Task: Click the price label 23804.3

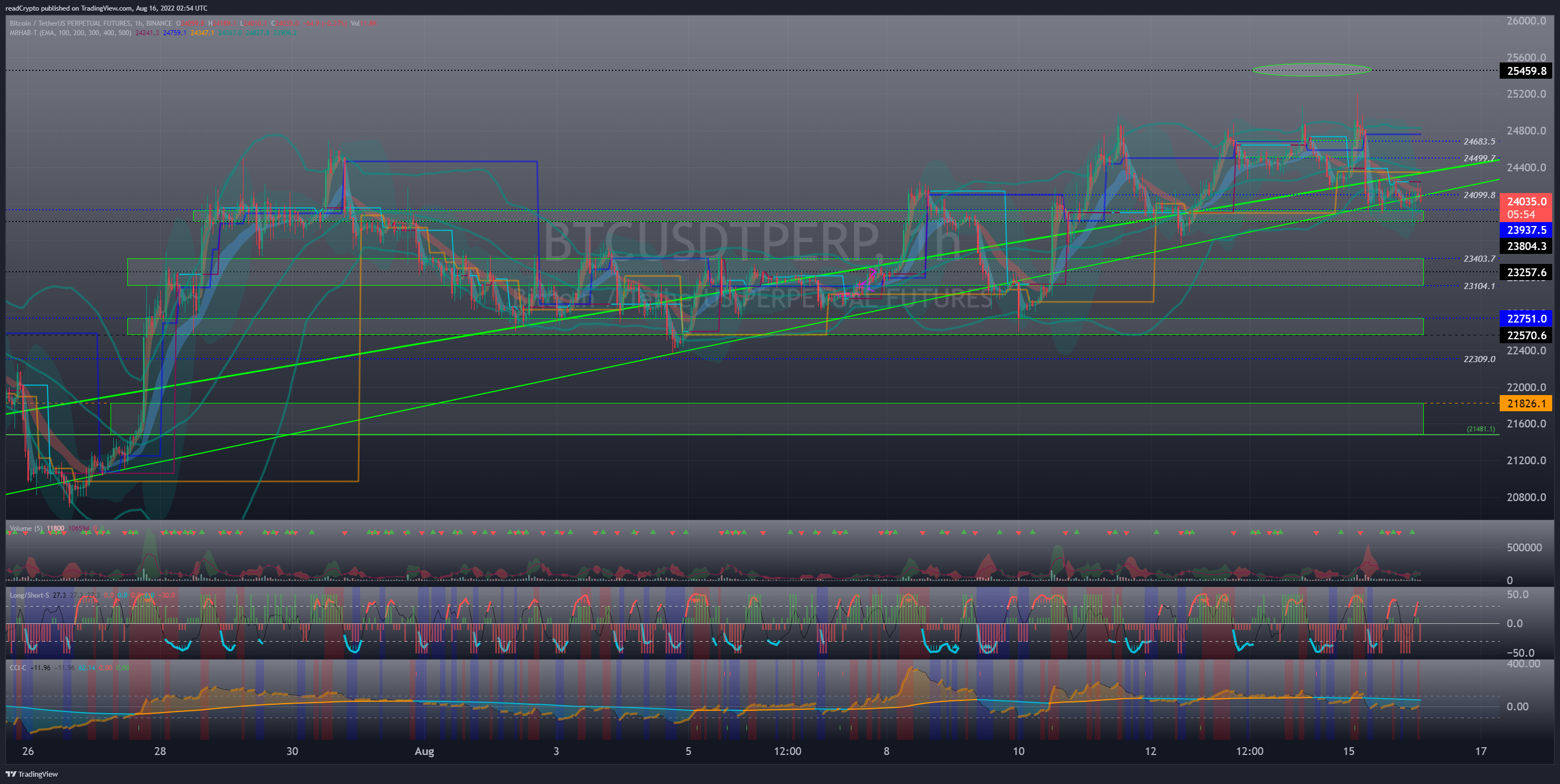Action: (x=1526, y=247)
